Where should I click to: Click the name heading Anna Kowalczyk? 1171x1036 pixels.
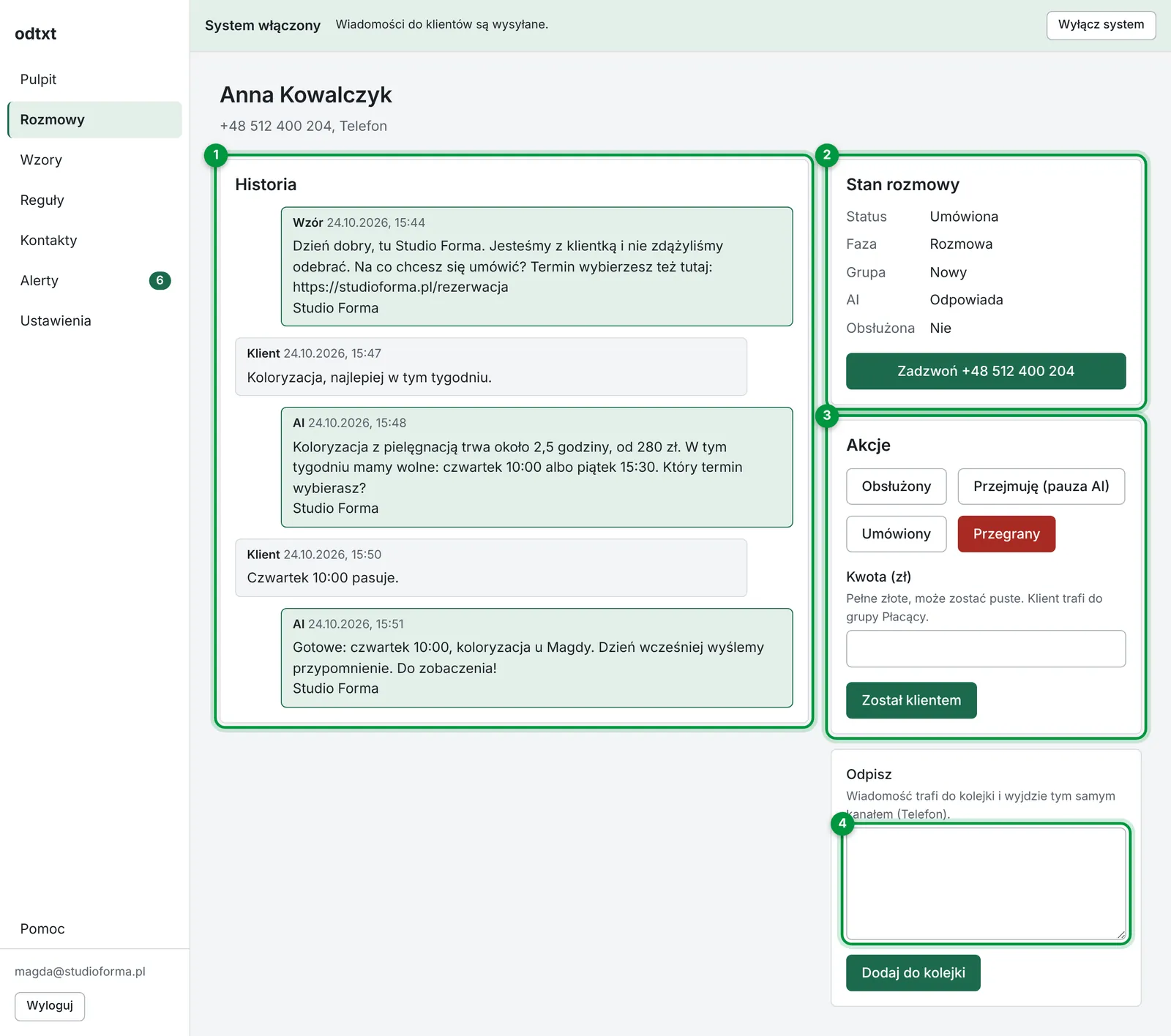(306, 95)
